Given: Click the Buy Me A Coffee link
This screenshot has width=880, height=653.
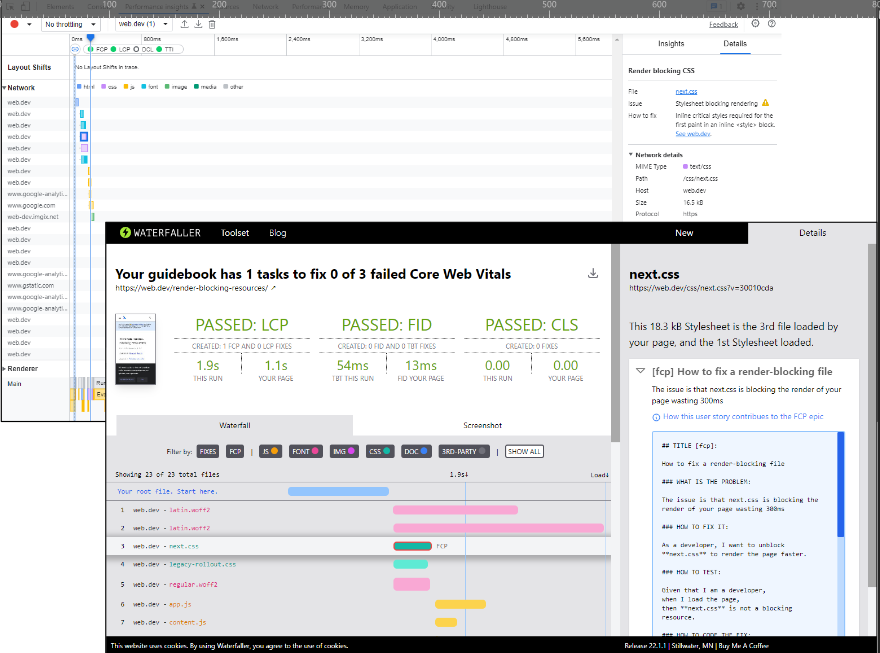Looking at the screenshot, I should point(744,646).
